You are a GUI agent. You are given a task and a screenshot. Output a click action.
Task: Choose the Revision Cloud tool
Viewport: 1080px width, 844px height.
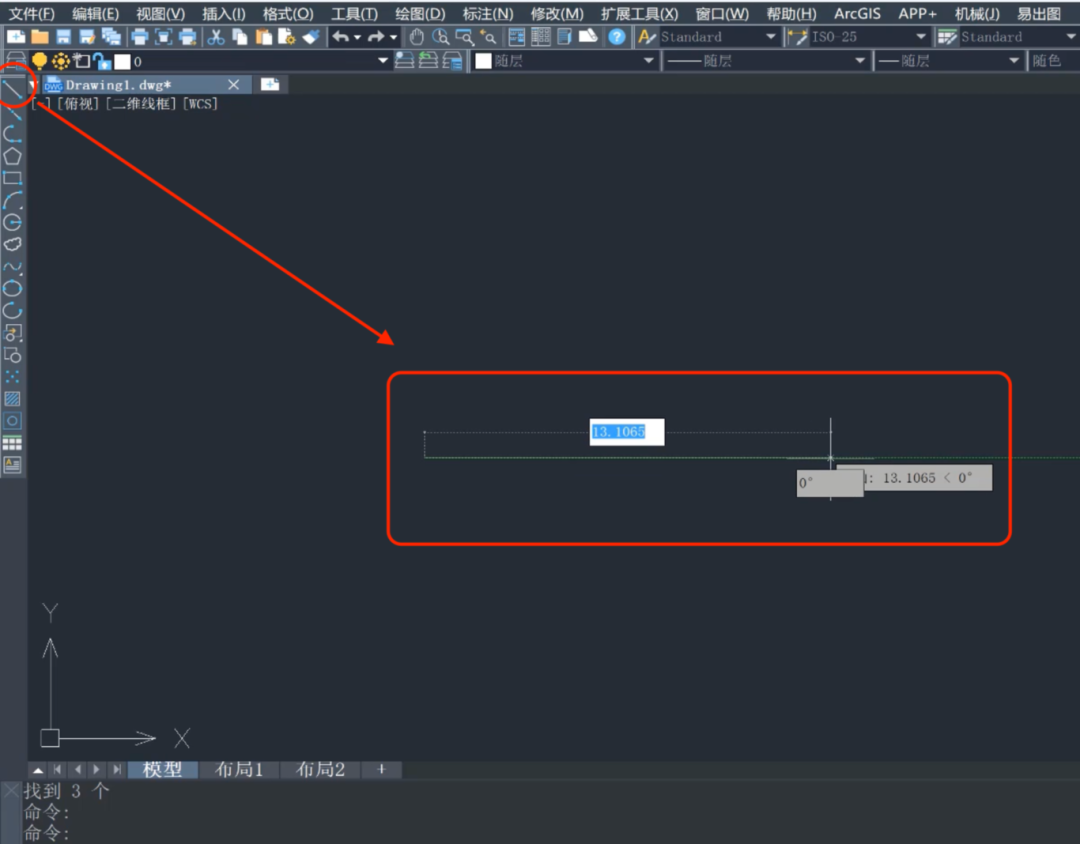(x=13, y=244)
